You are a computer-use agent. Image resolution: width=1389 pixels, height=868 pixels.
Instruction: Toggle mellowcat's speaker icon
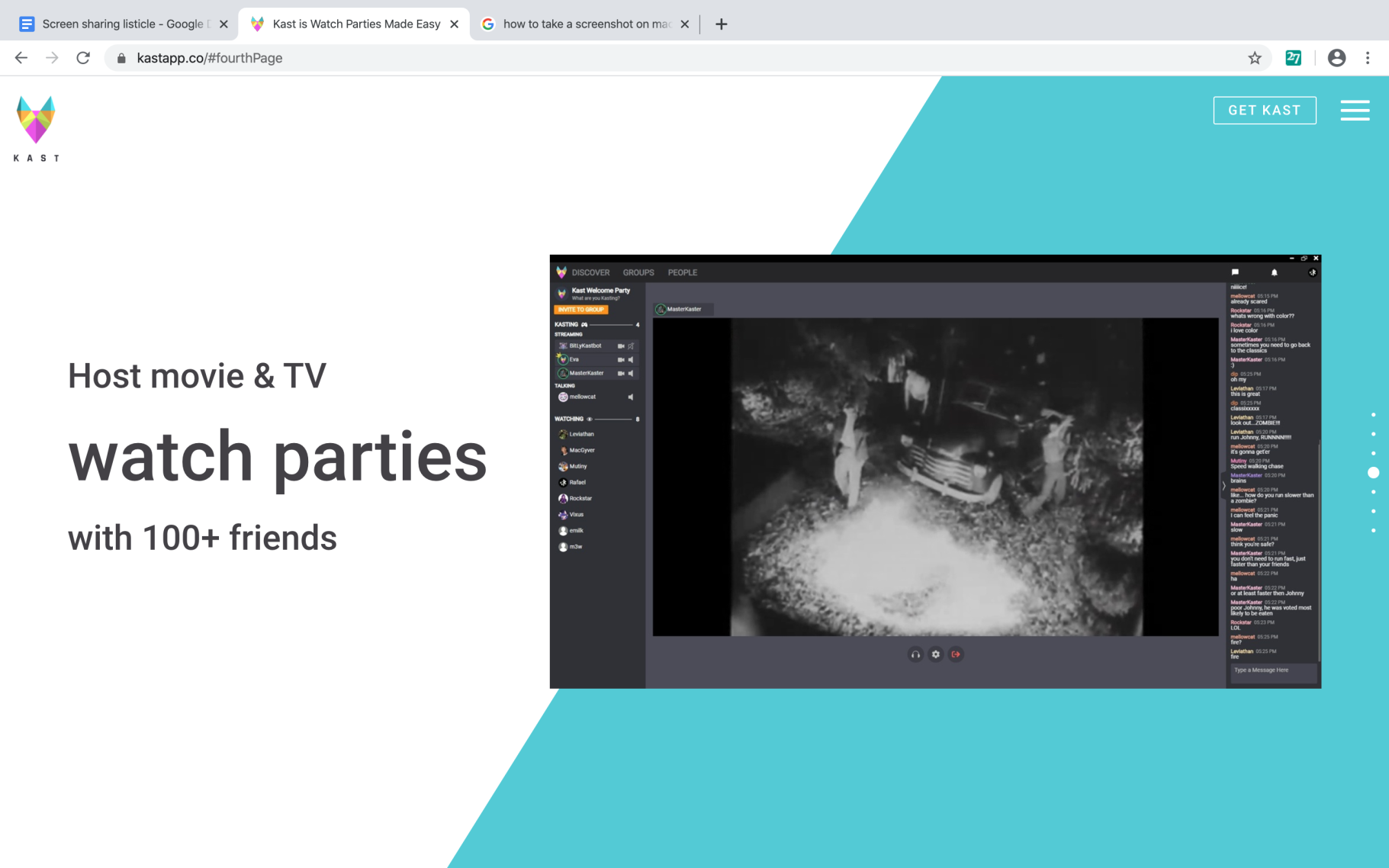631,397
